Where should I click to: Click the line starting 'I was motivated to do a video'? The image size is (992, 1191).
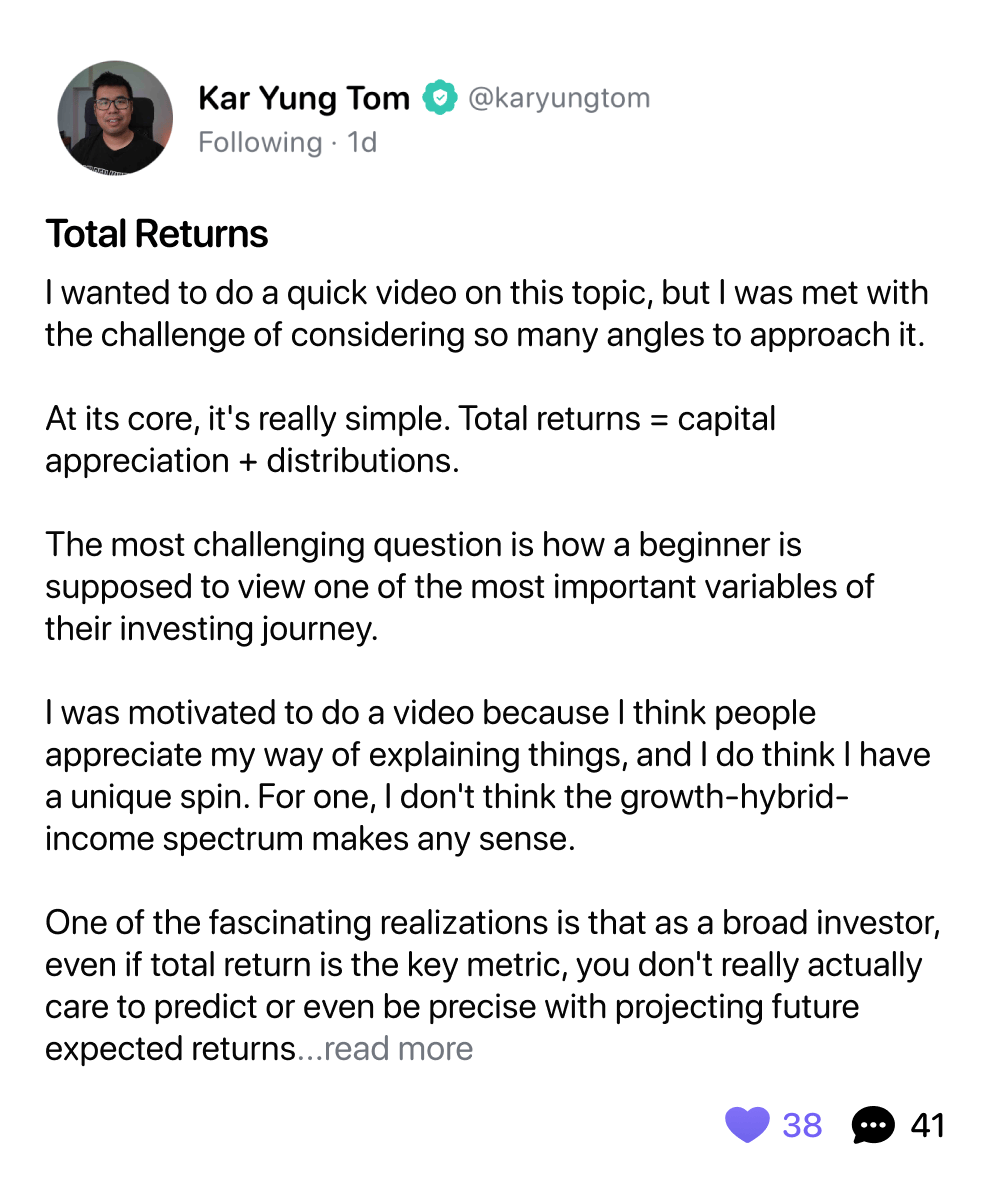click(430, 713)
